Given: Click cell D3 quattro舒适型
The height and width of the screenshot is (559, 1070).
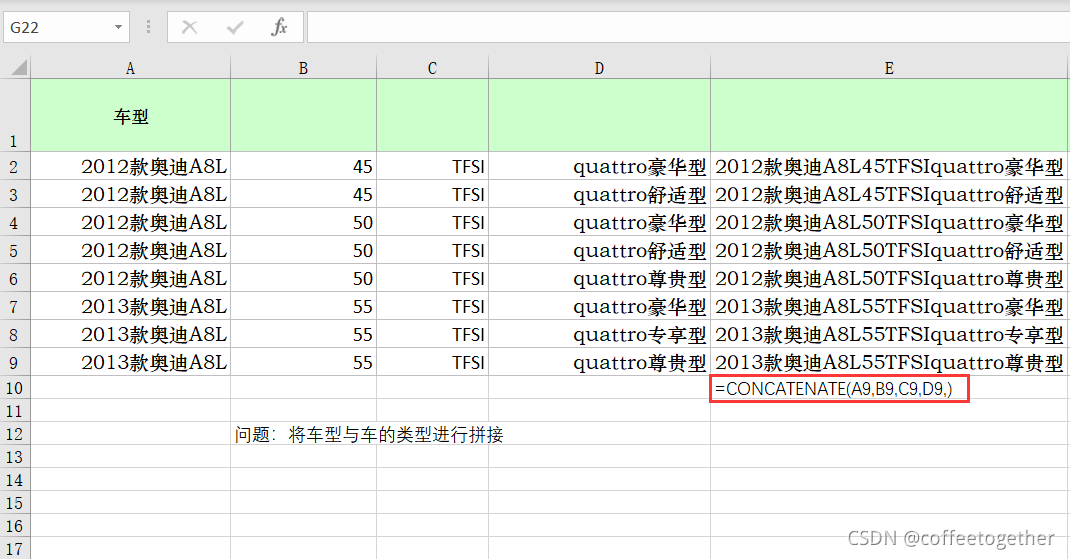Looking at the screenshot, I should (599, 195).
